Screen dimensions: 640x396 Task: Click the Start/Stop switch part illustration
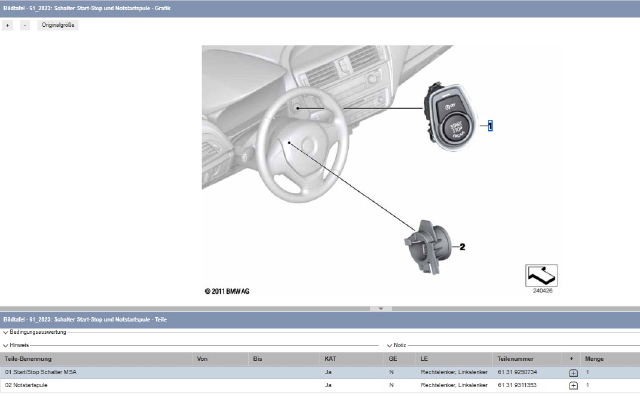[449, 117]
